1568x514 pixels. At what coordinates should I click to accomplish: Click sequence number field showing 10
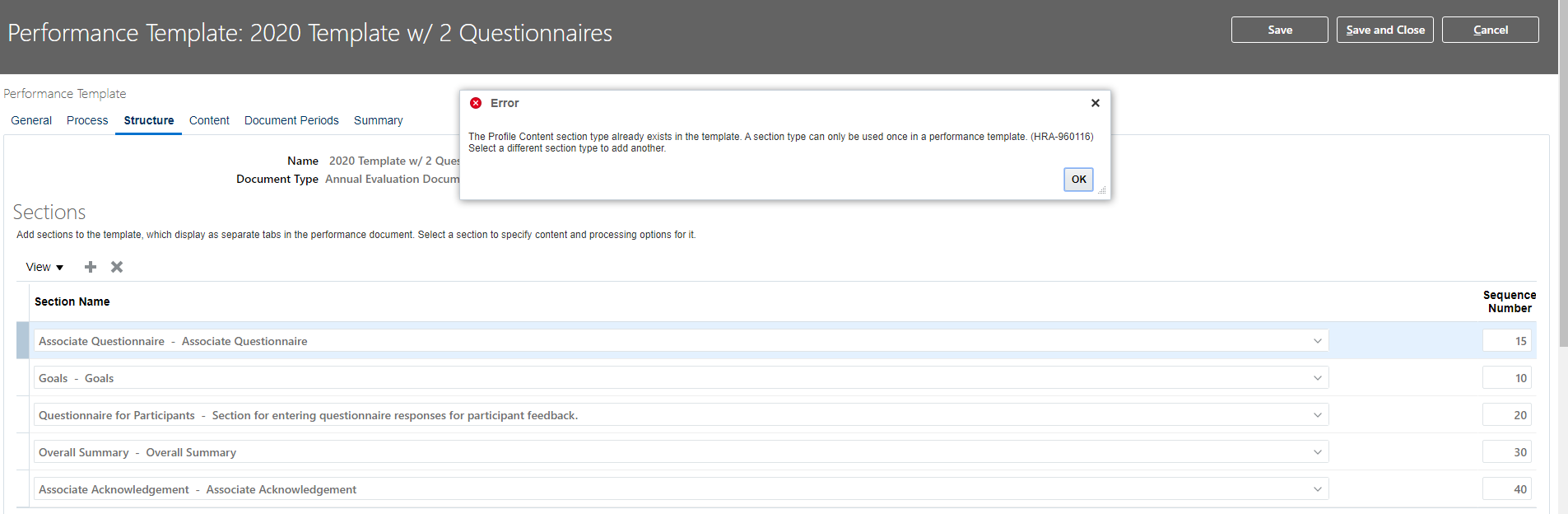1507,378
